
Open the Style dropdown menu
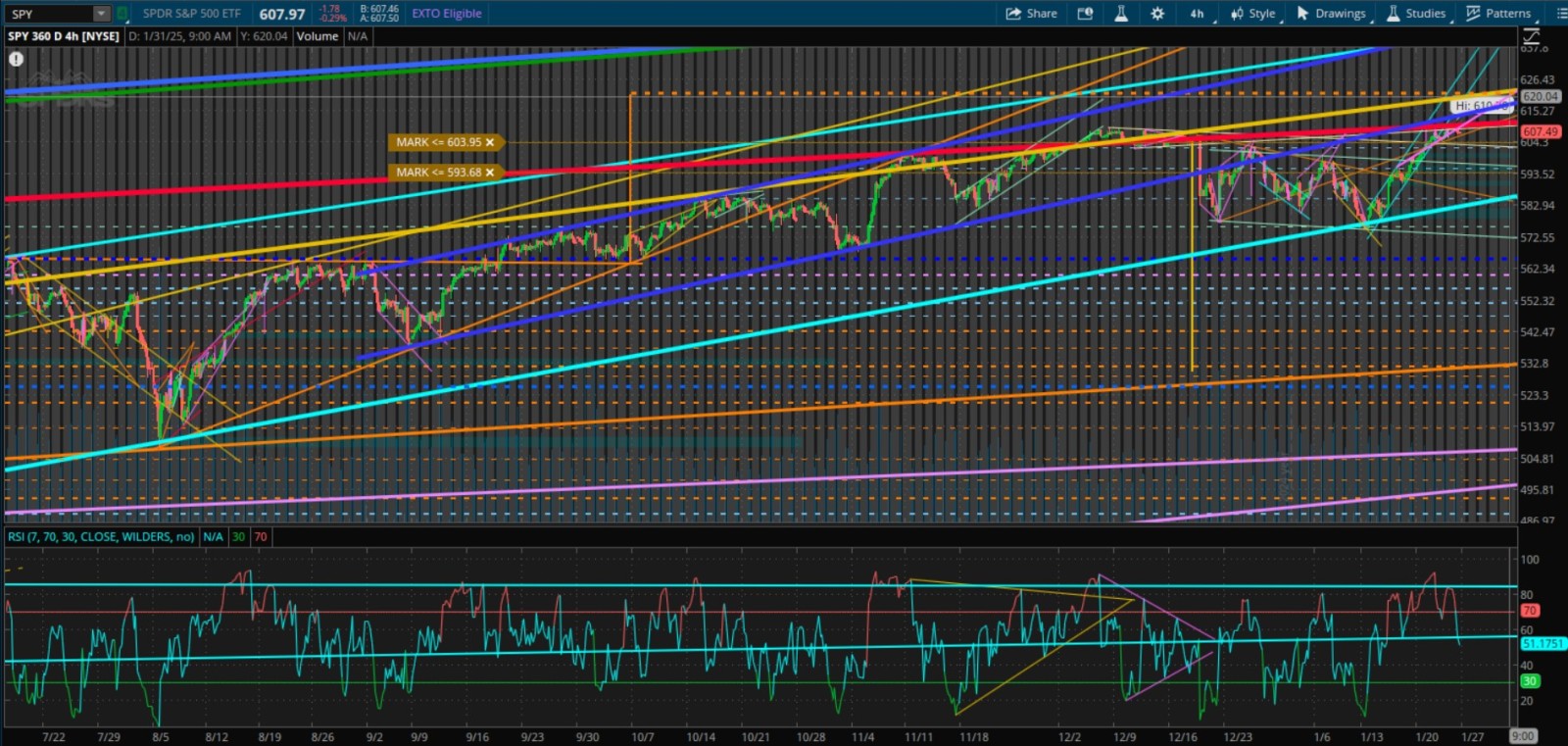[1253, 14]
